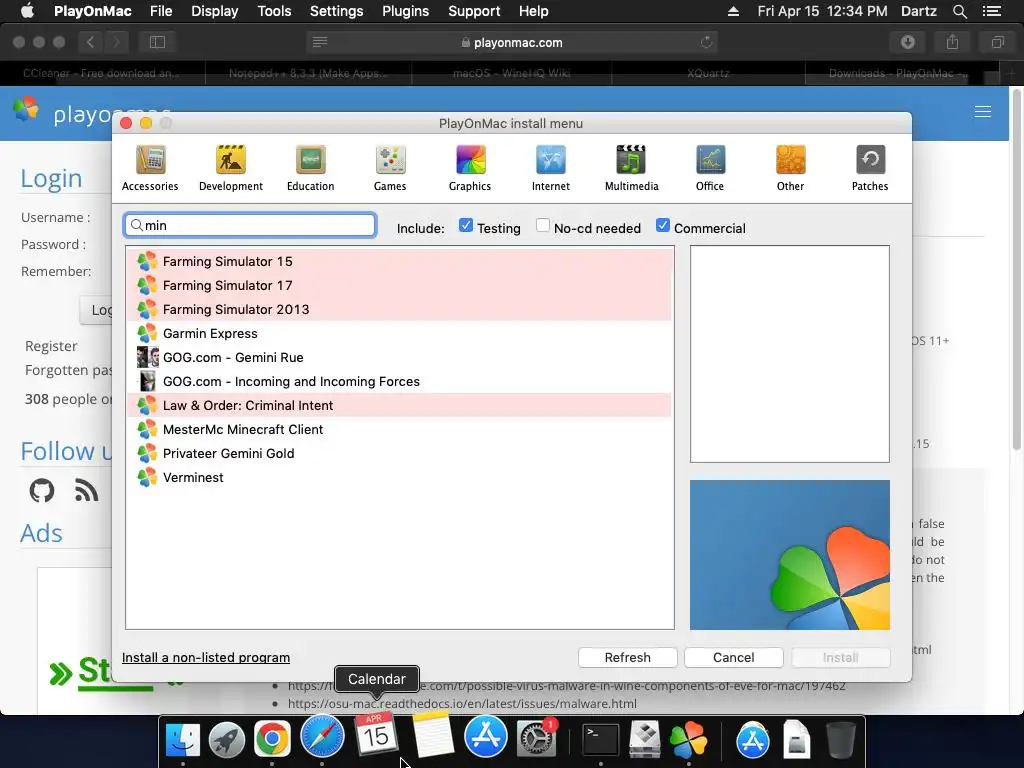Click the Refresh button
1024x768 pixels.
pyautogui.click(x=628, y=658)
